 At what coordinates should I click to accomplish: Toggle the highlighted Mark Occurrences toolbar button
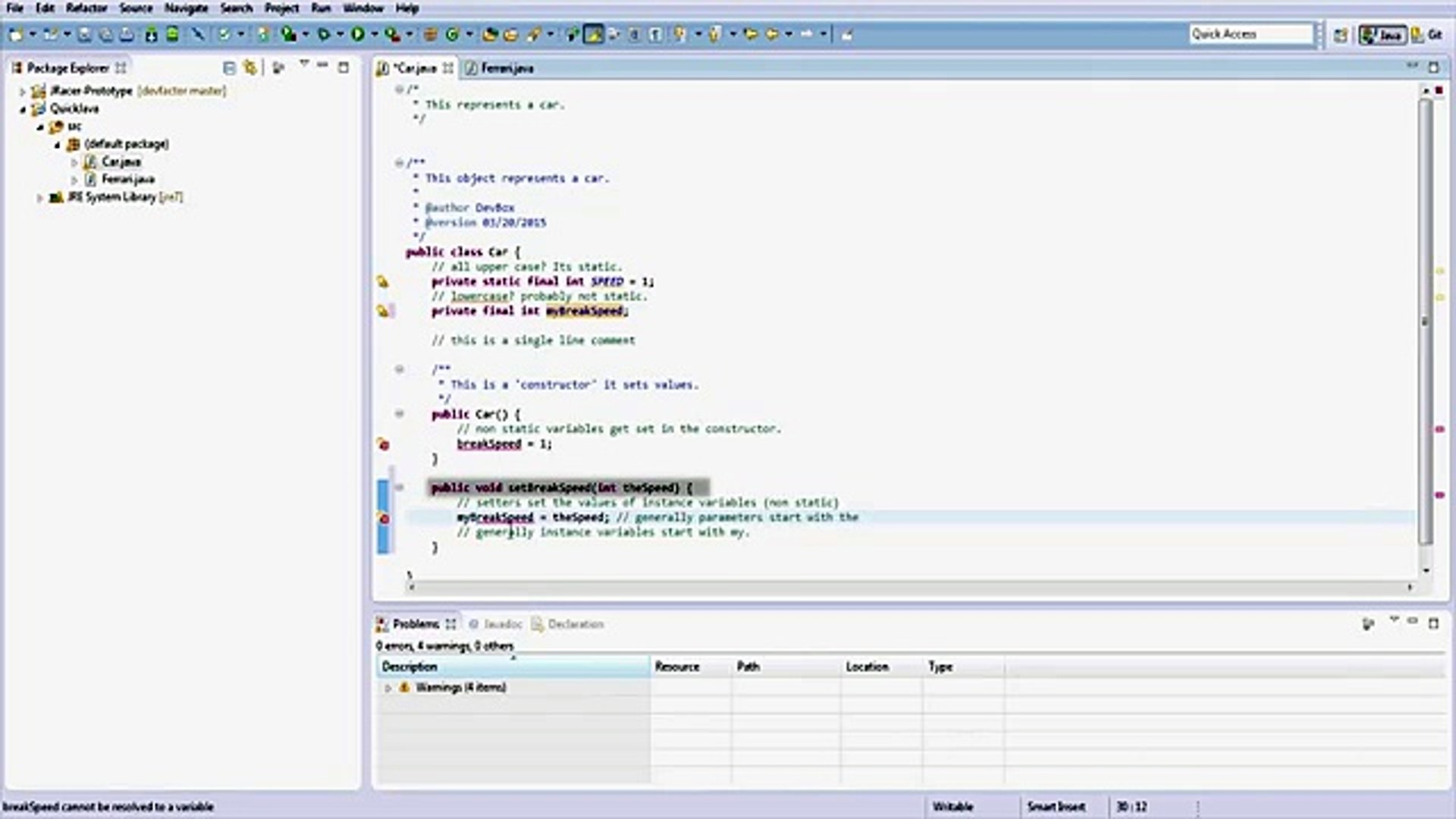pos(594,34)
